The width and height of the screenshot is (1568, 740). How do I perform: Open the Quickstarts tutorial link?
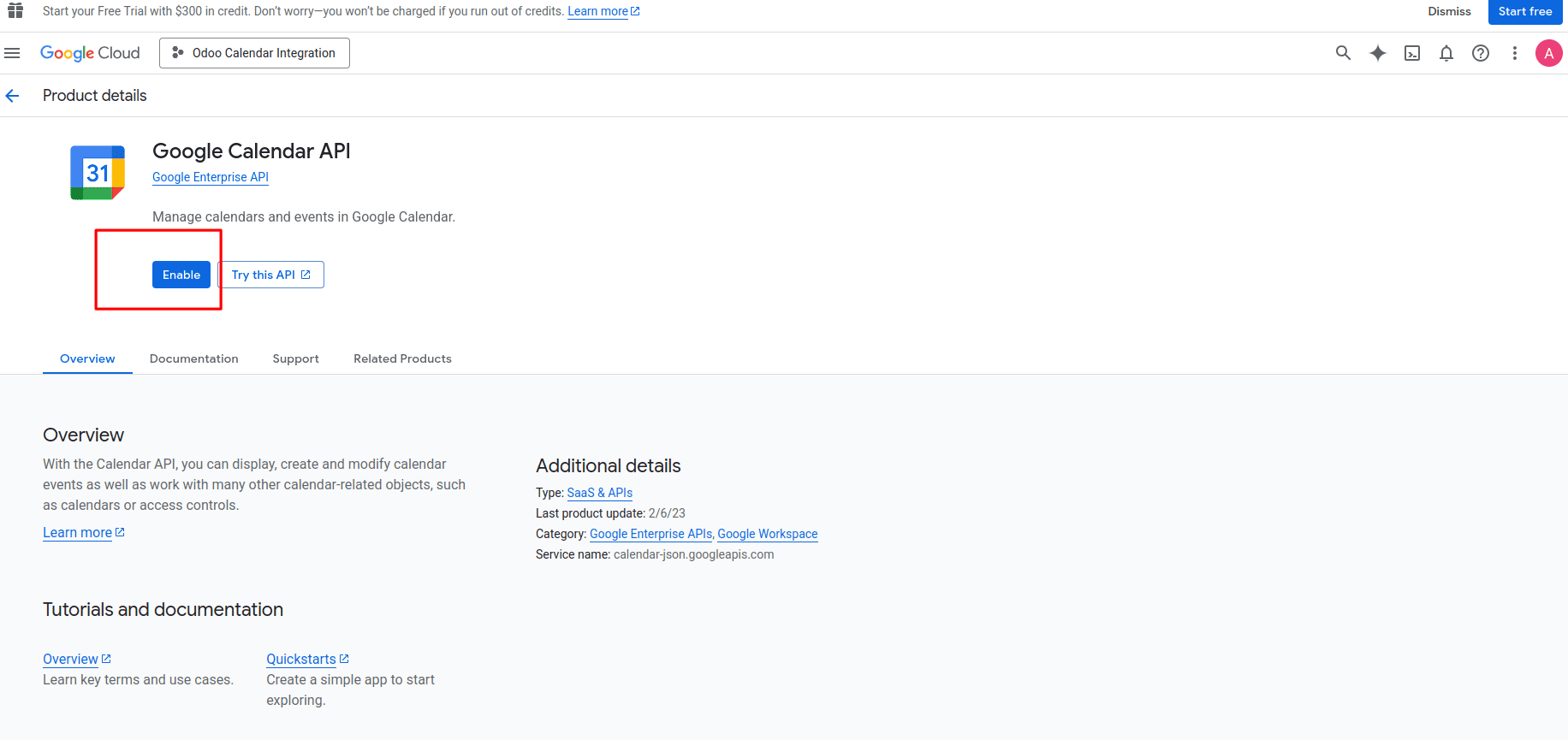coord(307,659)
